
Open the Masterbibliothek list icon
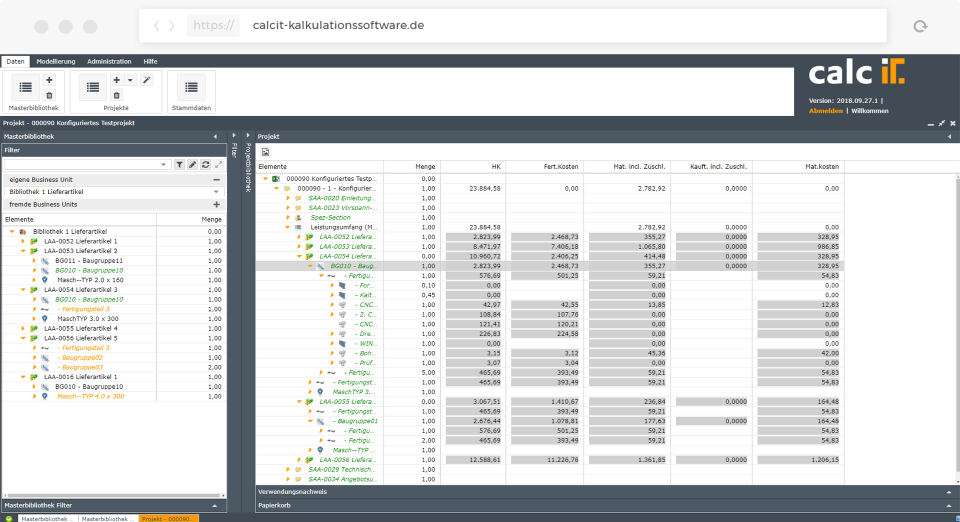point(25,88)
